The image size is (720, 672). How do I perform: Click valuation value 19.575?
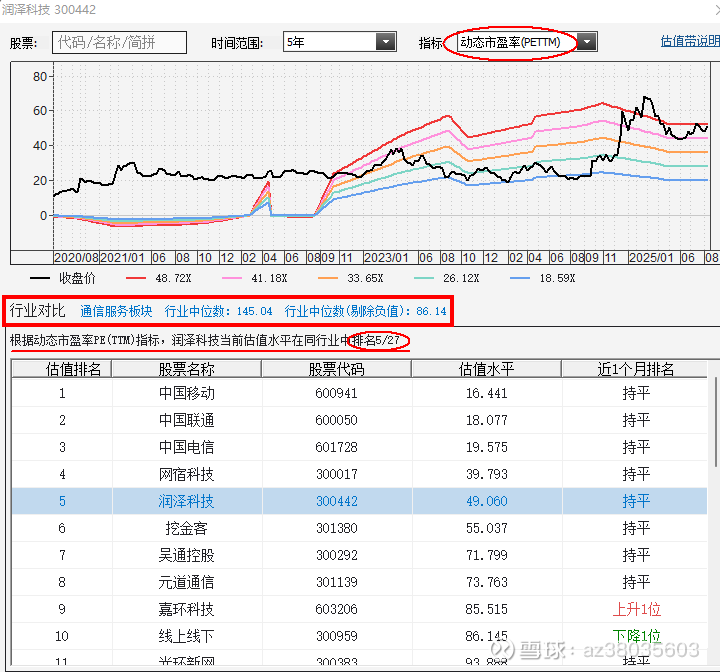(486, 447)
